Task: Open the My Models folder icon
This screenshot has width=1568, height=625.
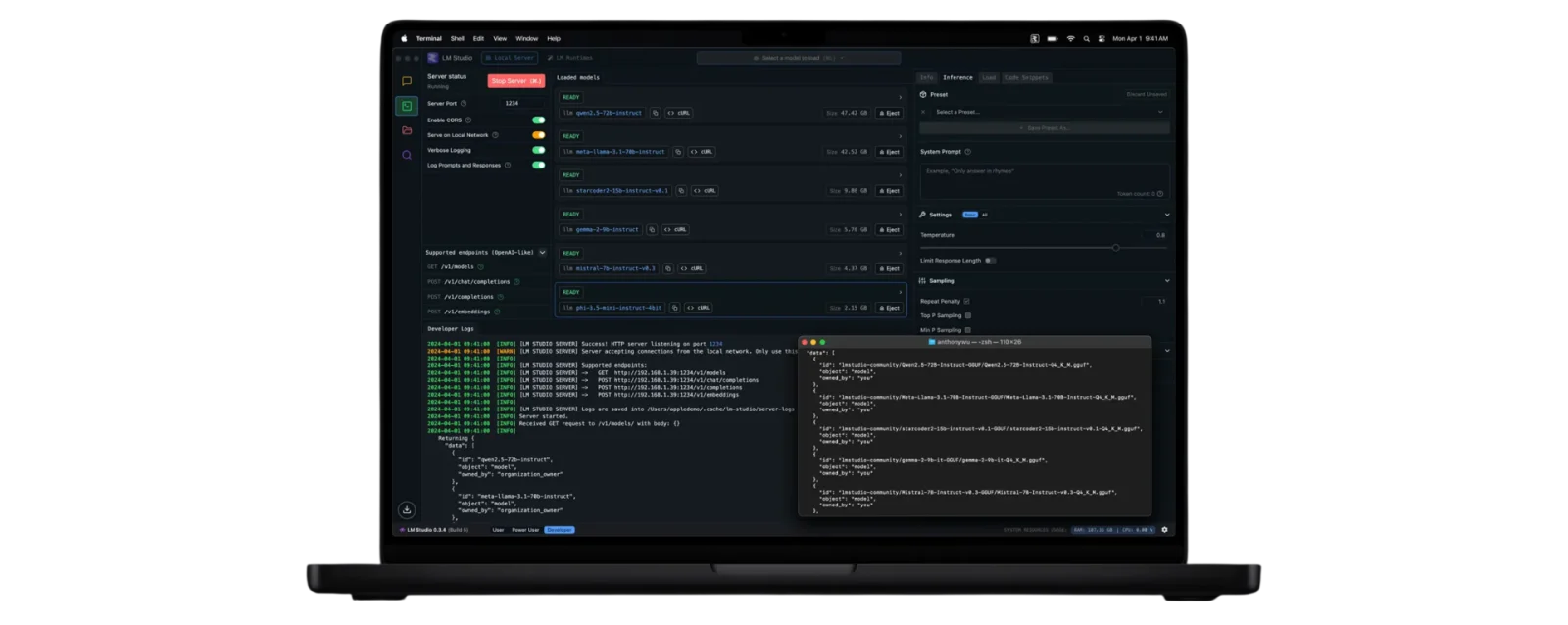Action: tap(407, 130)
